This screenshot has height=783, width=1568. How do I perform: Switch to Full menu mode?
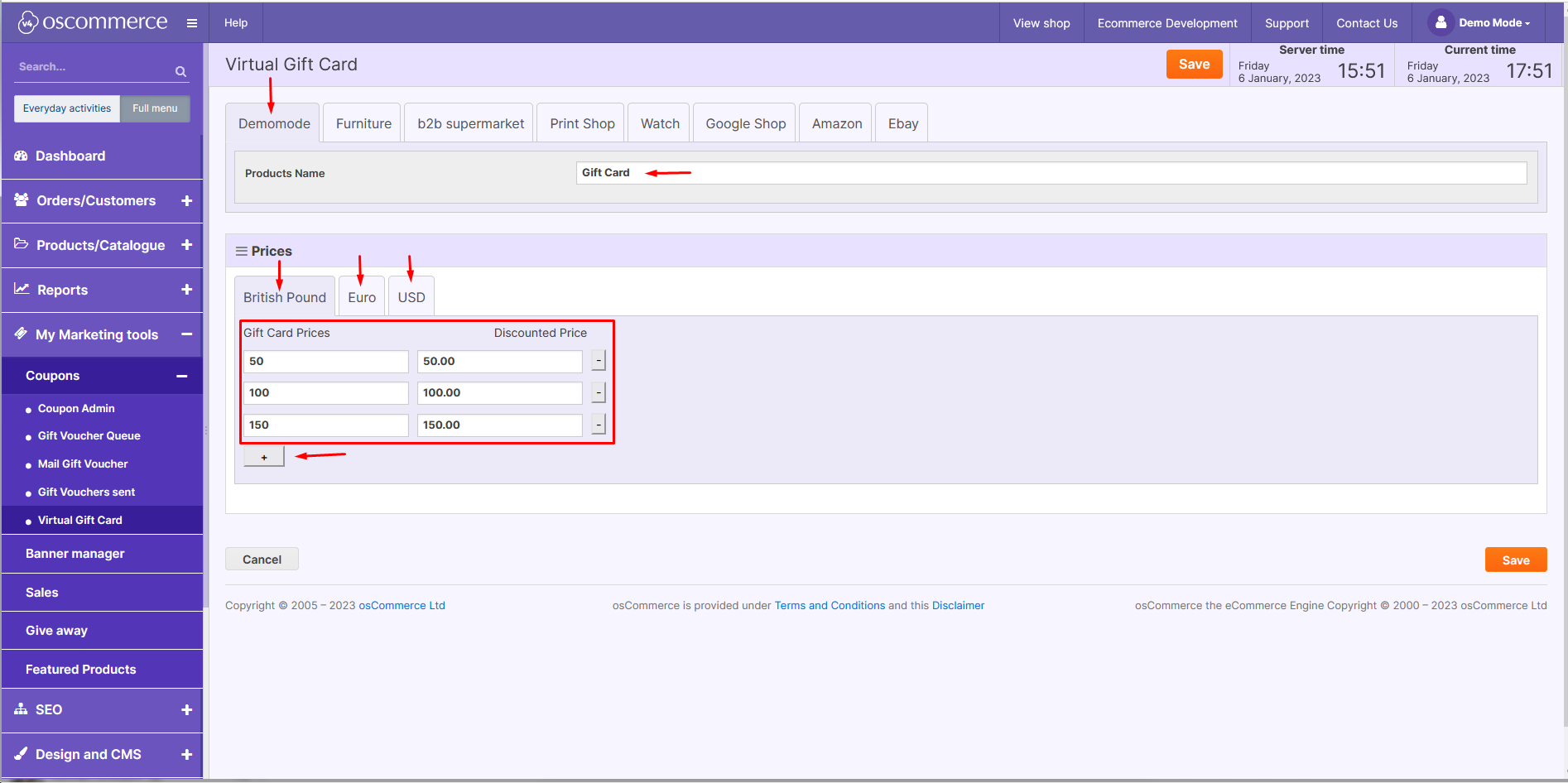point(155,108)
